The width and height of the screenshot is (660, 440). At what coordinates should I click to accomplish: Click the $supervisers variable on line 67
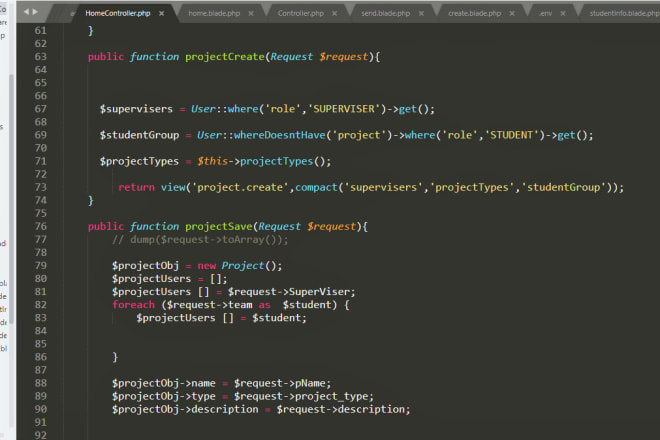coord(136,109)
